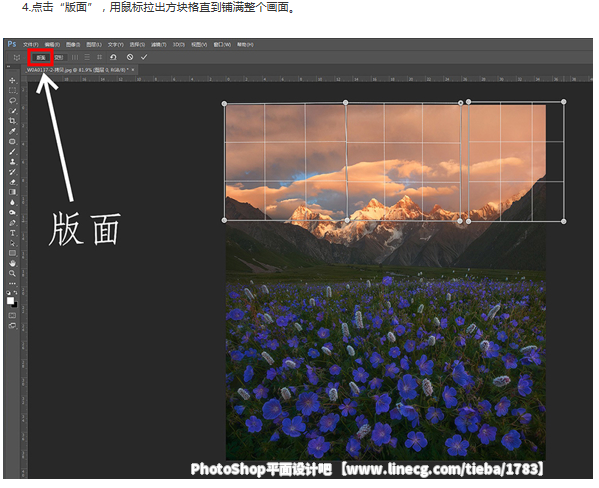The image size is (599, 488).
Task: Select the Eyedropper tool
Action: (12, 131)
